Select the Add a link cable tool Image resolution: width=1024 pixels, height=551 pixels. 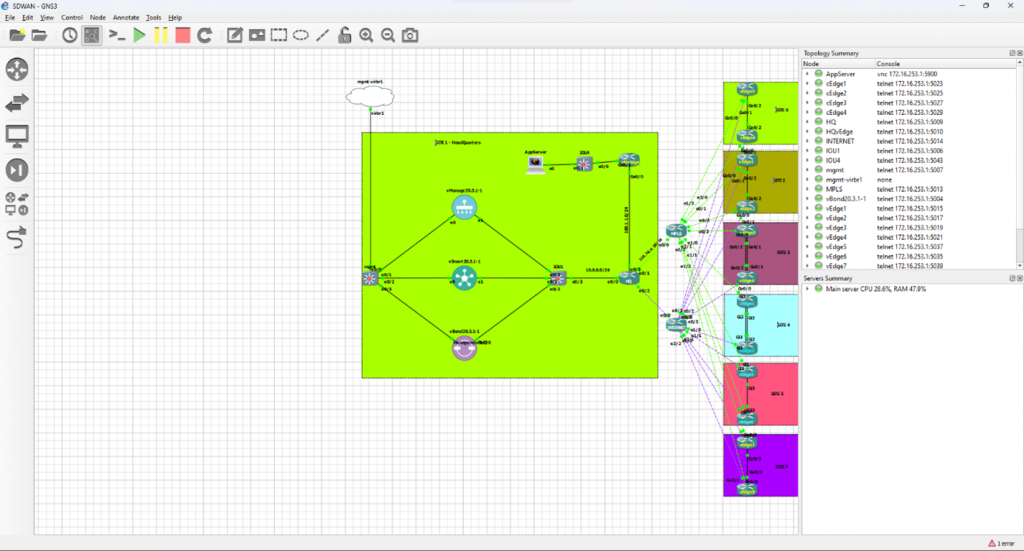(x=17, y=237)
